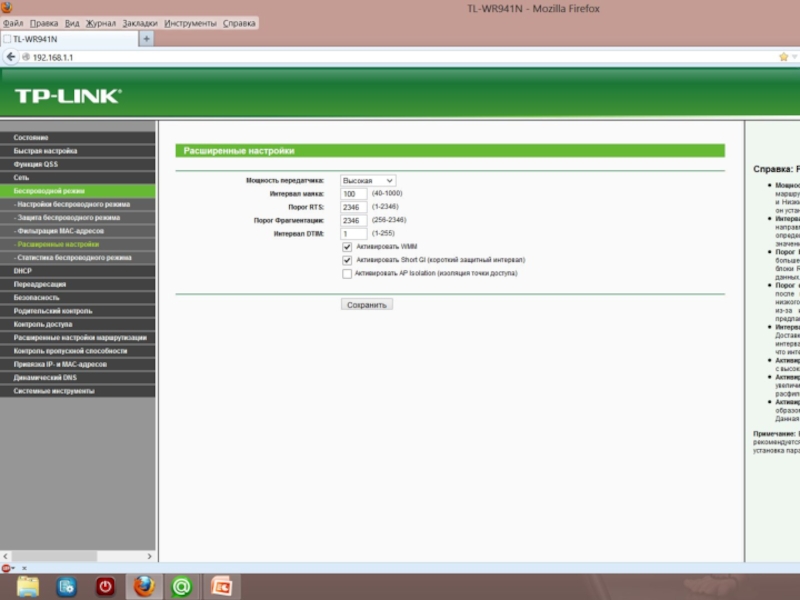This screenshot has height=600, width=800.
Task: Click the Интервал маяка input field
Action: tap(353, 194)
